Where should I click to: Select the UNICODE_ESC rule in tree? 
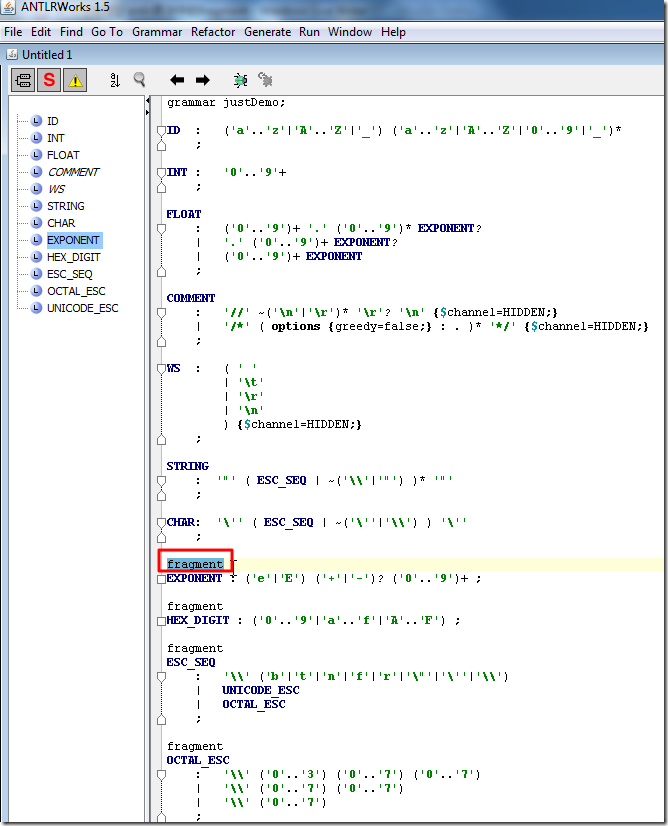[x=83, y=308]
